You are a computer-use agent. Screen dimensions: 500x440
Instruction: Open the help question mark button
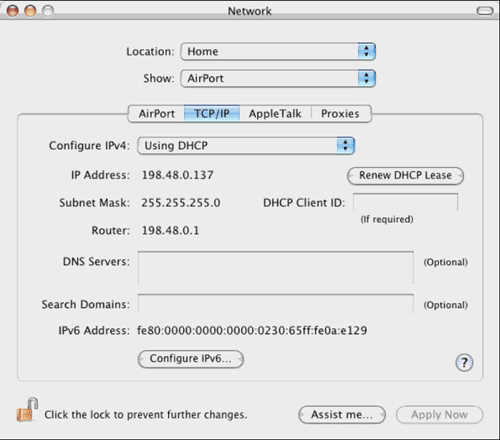(x=464, y=362)
